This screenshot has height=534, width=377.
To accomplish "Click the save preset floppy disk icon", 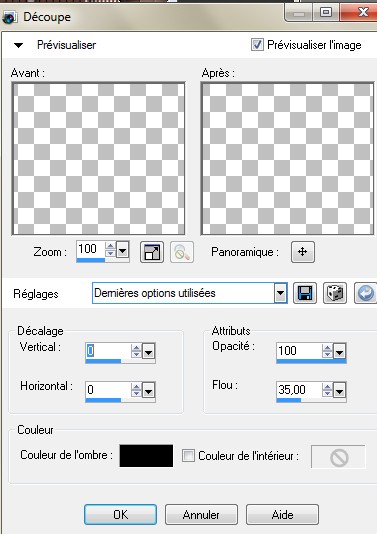I will tap(305, 293).
